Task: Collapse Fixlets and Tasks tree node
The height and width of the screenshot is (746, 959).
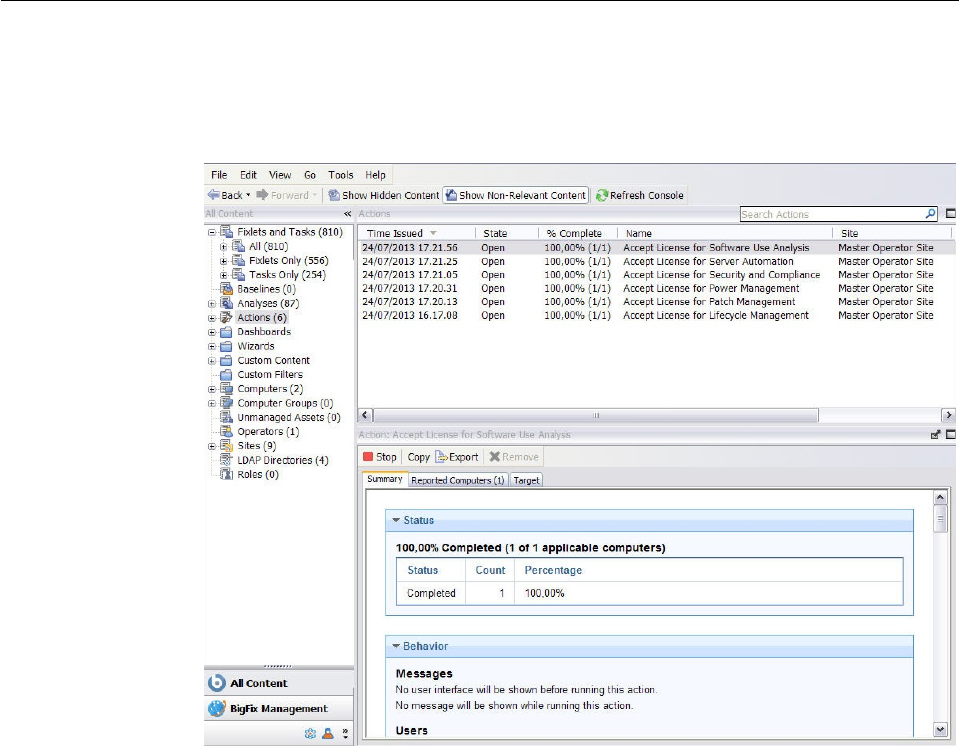Action: [x=212, y=232]
